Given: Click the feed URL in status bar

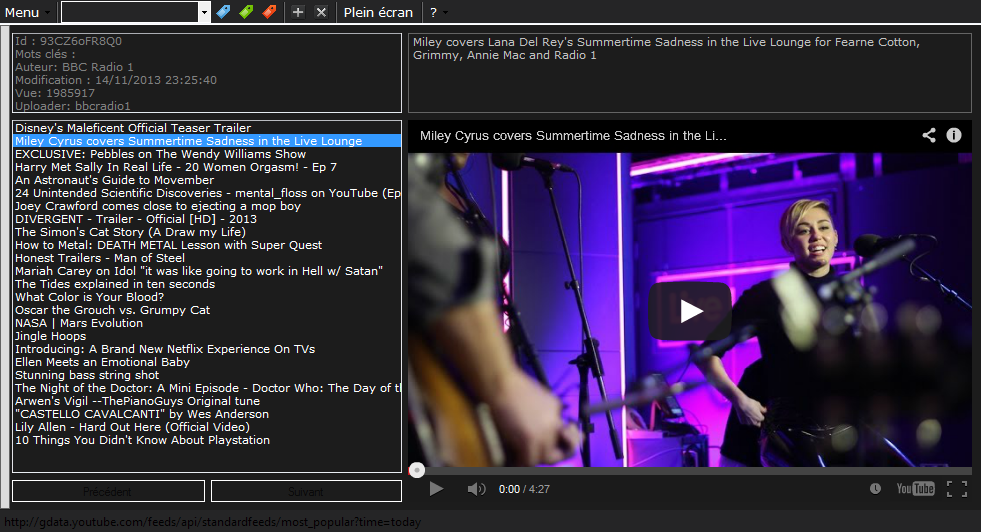Looking at the screenshot, I should (x=213, y=522).
